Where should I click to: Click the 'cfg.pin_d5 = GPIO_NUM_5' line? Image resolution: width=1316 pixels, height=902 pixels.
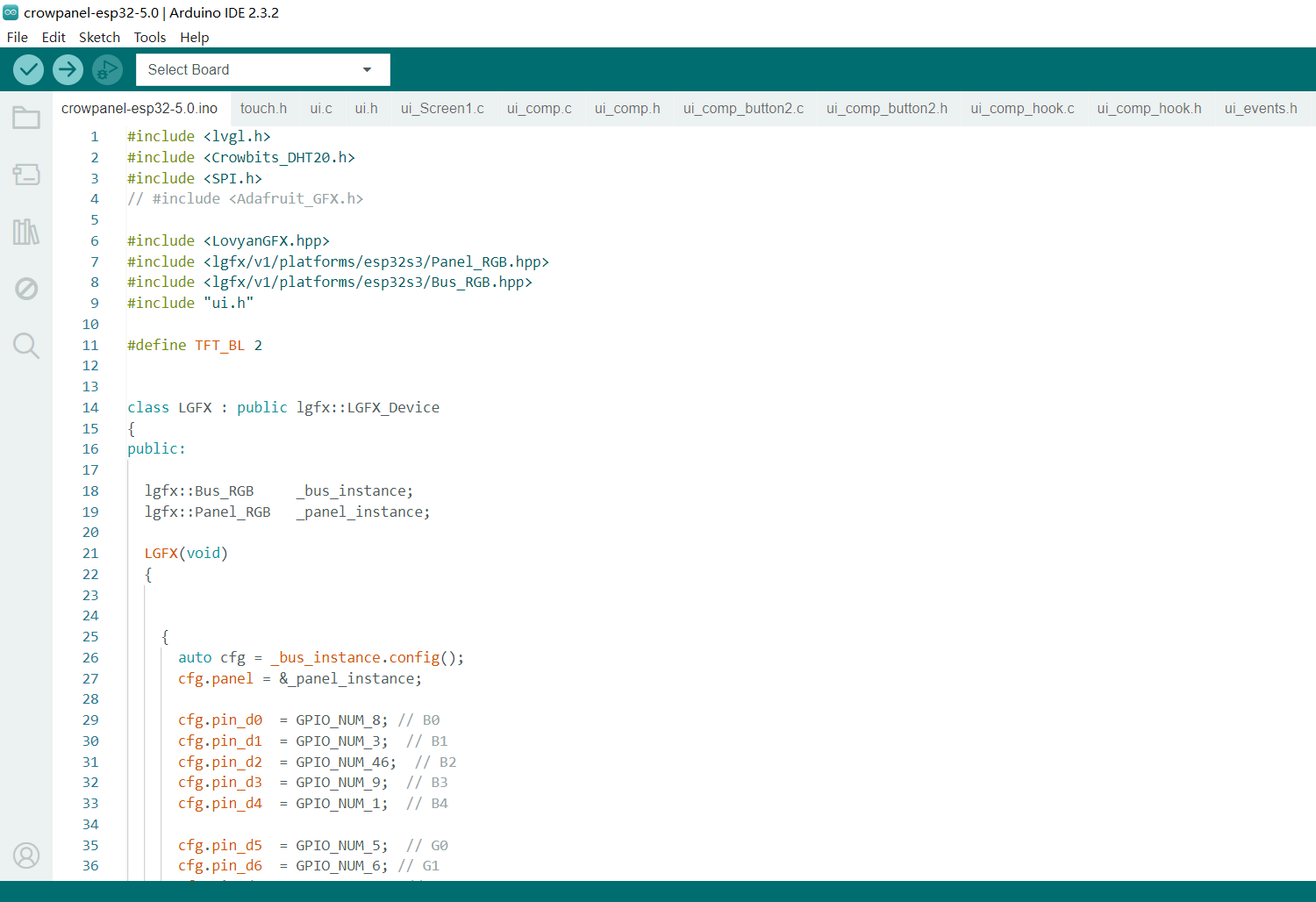[313, 846]
